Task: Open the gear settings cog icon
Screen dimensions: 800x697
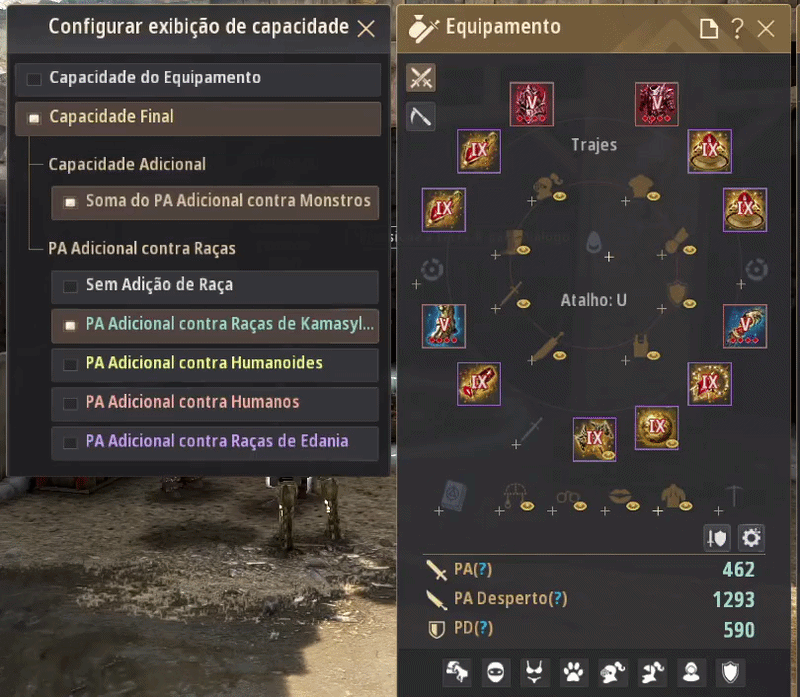Action: tap(751, 538)
